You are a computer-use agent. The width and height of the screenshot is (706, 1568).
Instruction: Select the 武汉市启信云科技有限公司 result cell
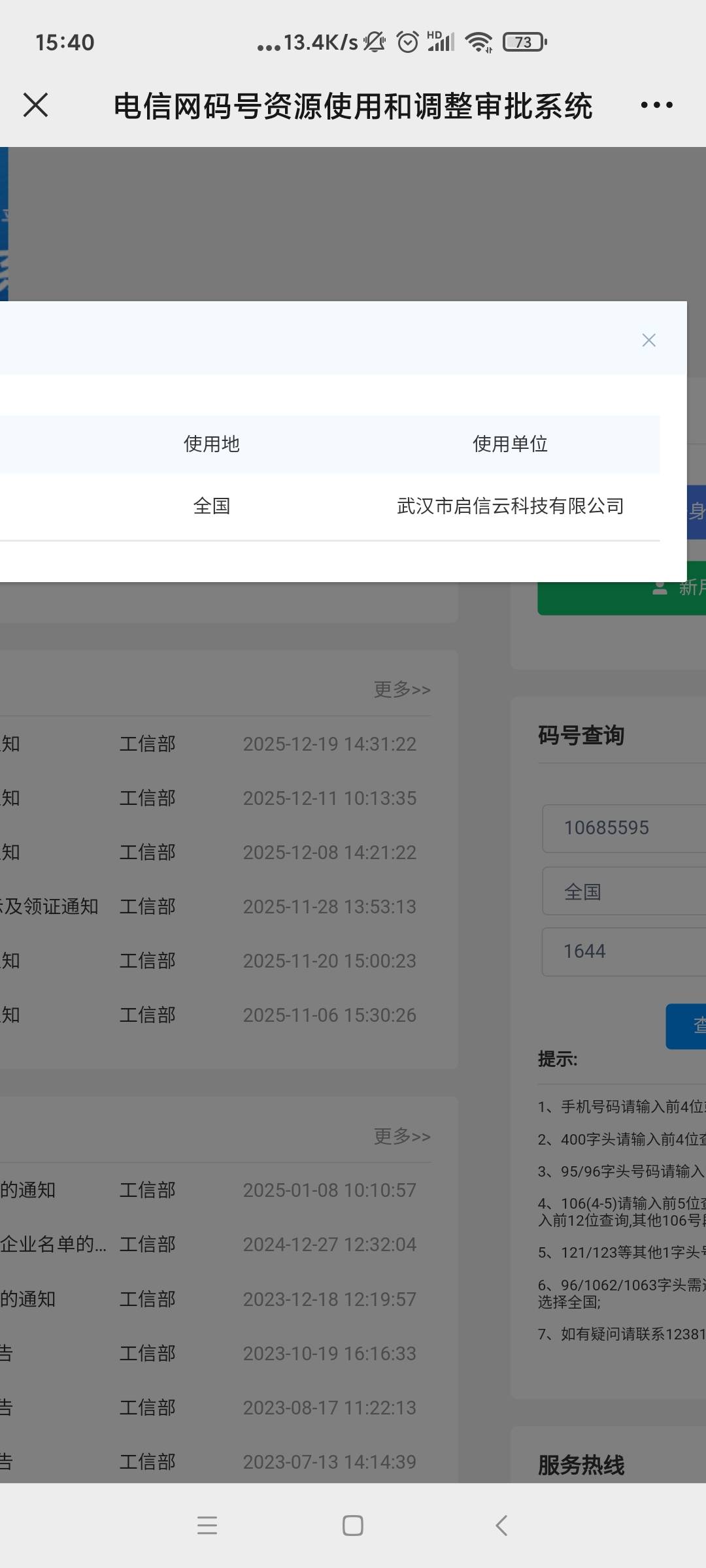coord(510,506)
